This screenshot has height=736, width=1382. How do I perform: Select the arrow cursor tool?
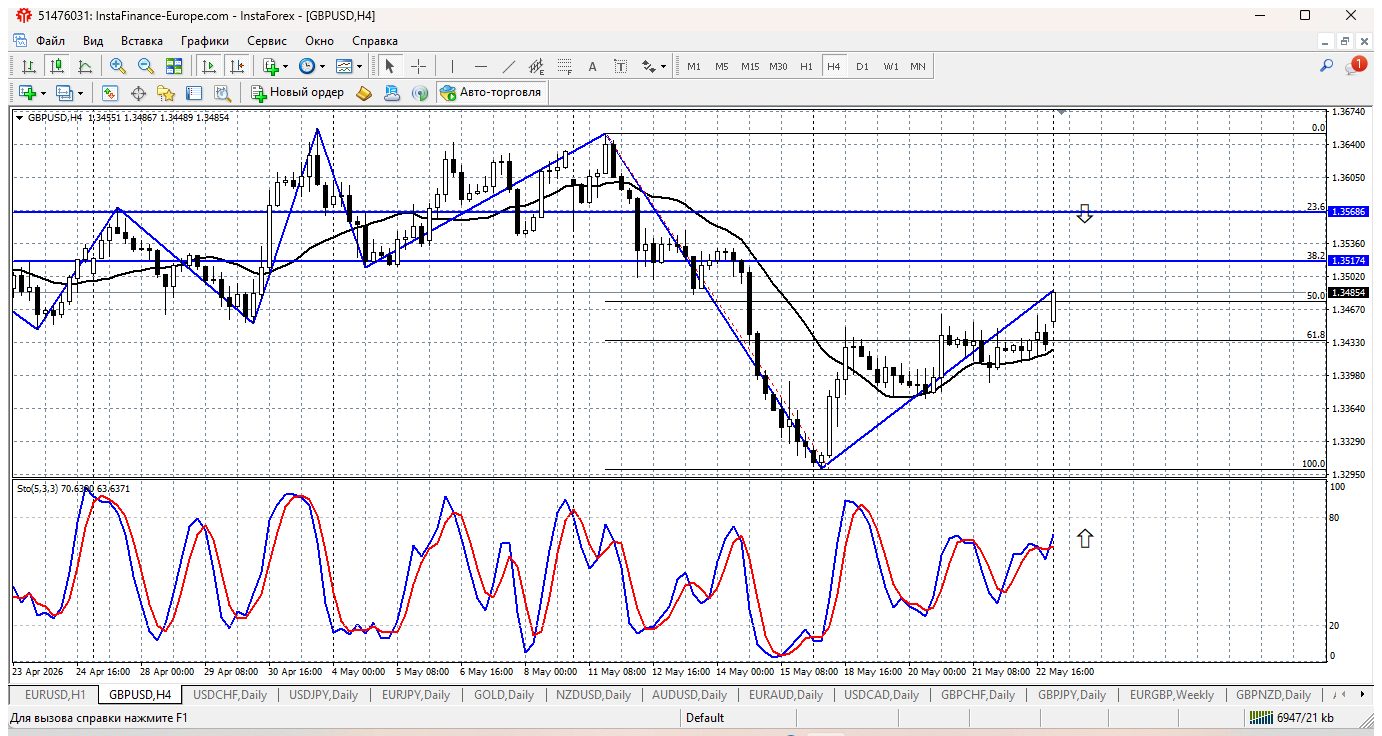pos(390,66)
